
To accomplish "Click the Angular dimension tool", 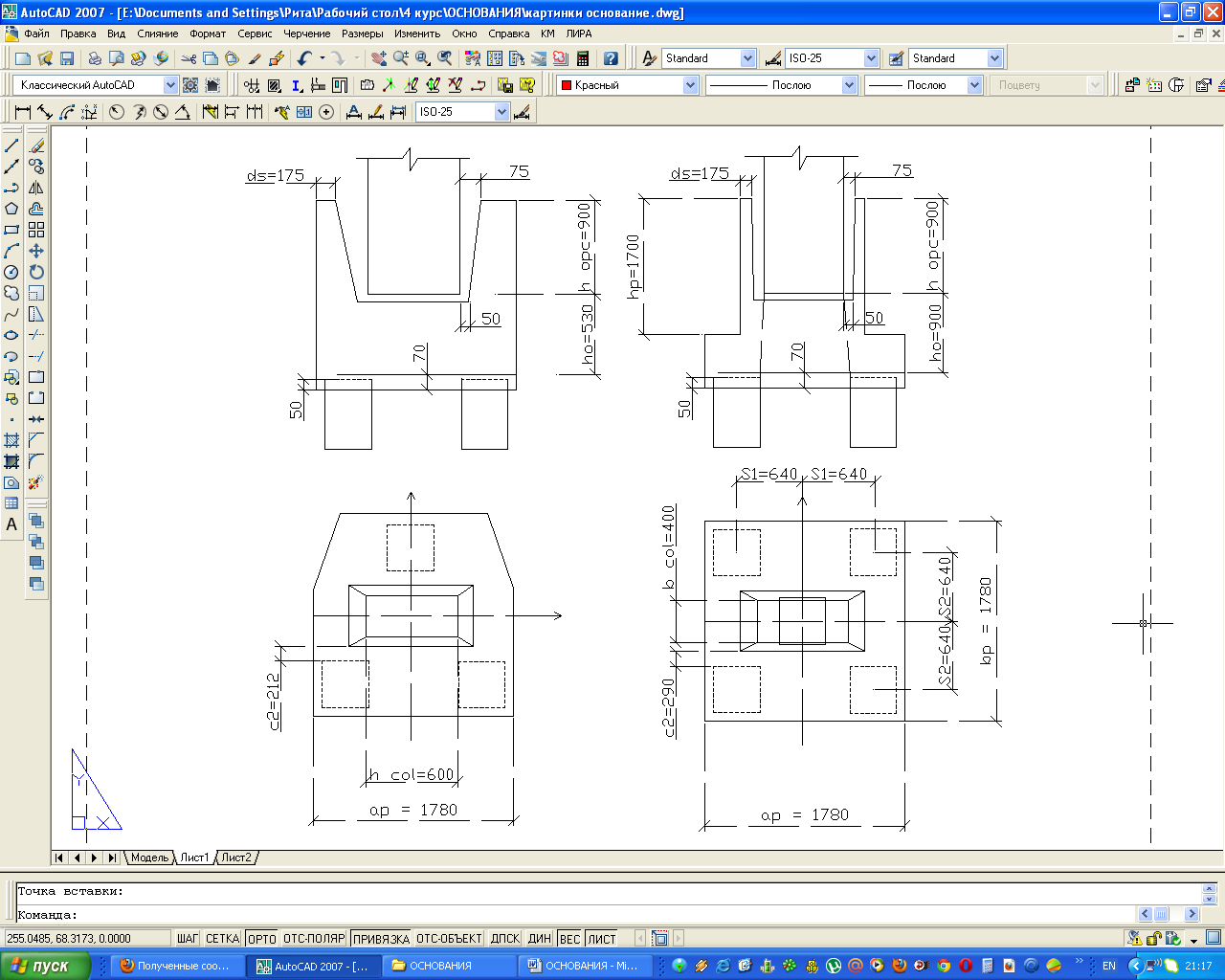I will 182,112.
